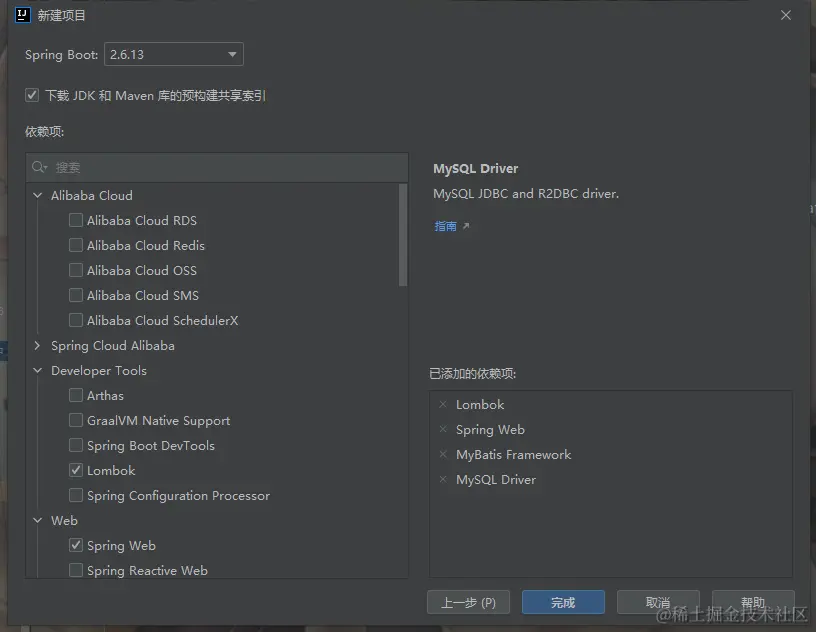816x632 pixels.
Task: Enable Spring Boot DevTools checkbox
Action: tap(76, 445)
